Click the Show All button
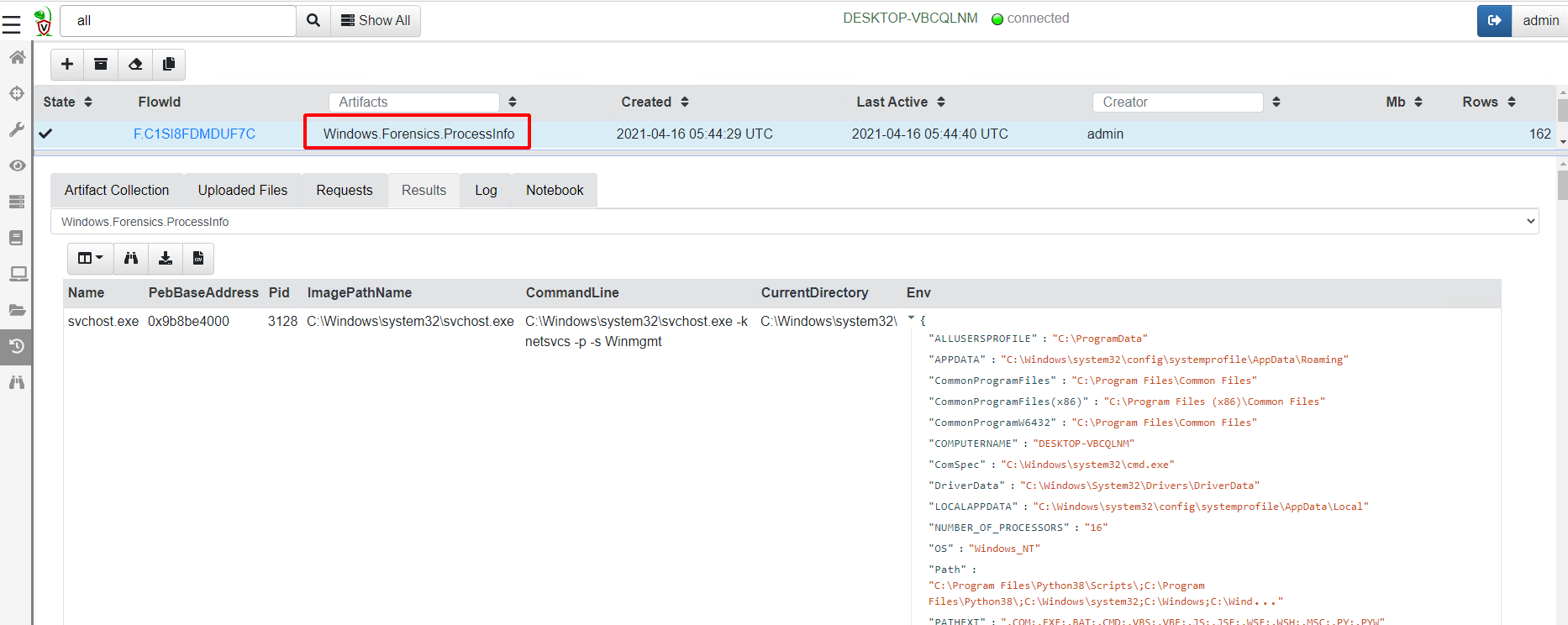 (x=376, y=21)
